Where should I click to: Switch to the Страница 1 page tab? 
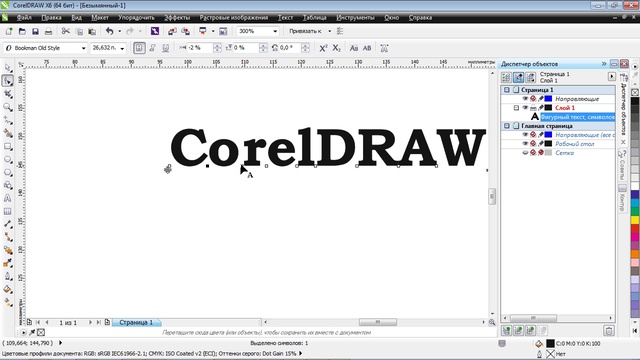click(136, 322)
